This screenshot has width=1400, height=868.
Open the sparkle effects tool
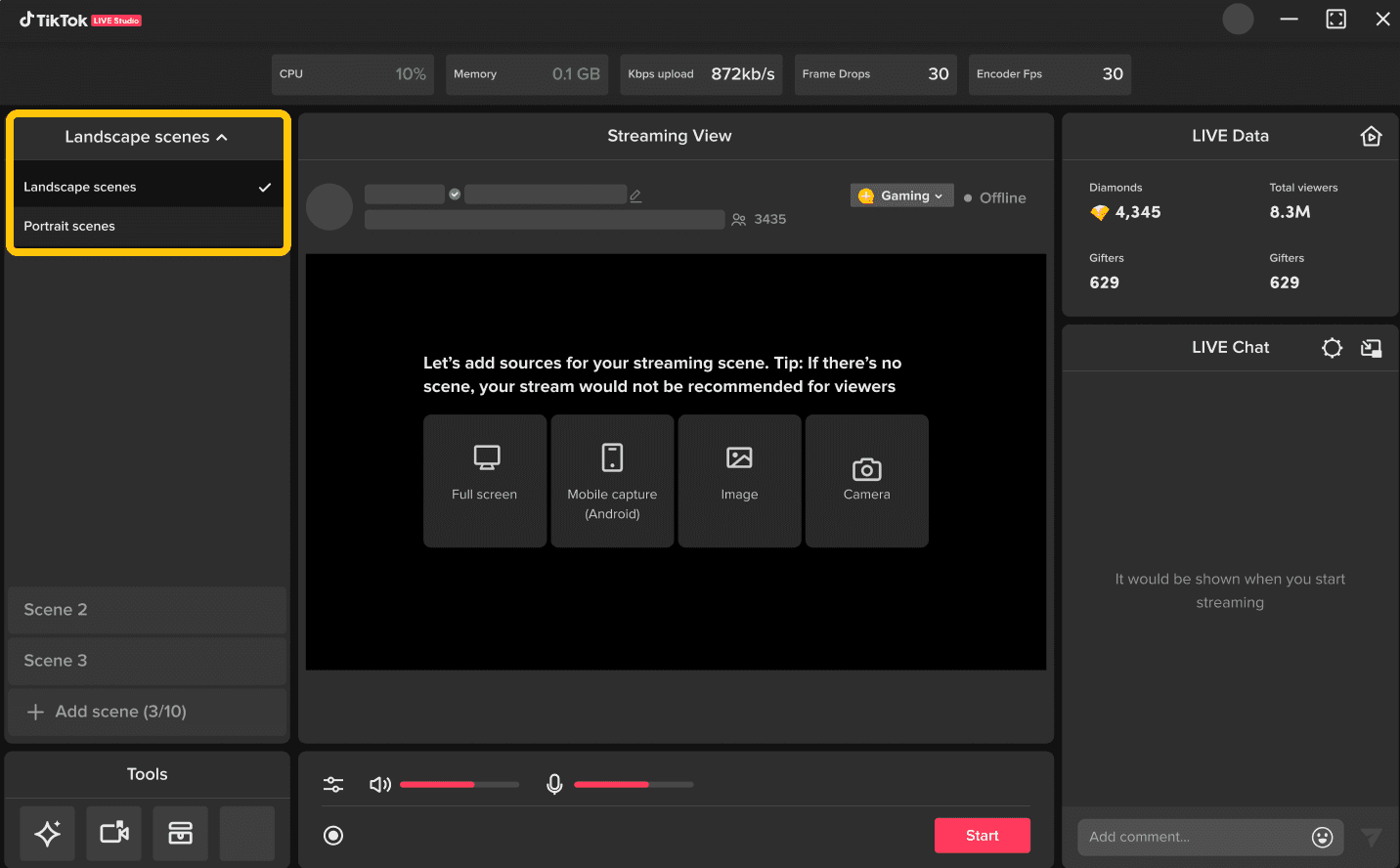click(47, 833)
